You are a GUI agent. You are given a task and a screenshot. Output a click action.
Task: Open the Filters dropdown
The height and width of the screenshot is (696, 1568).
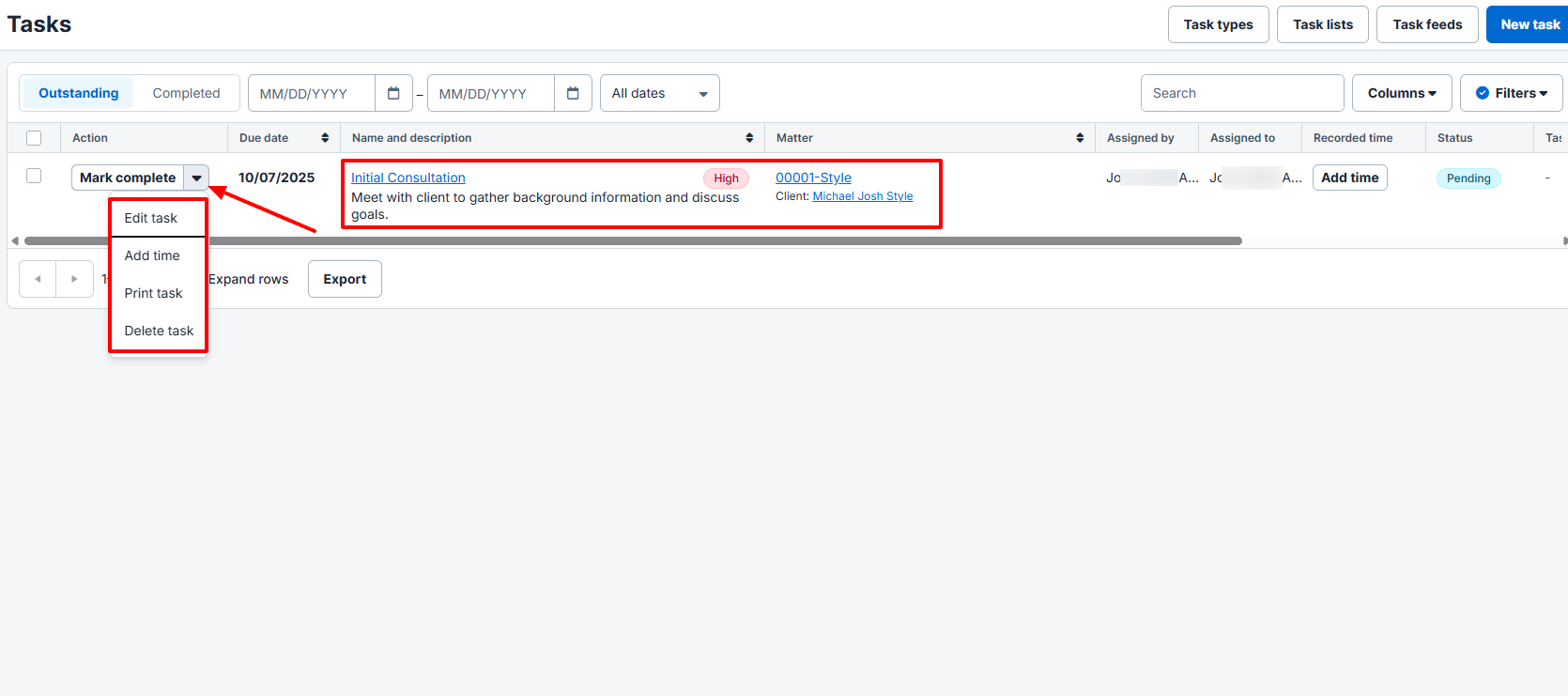1511,93
